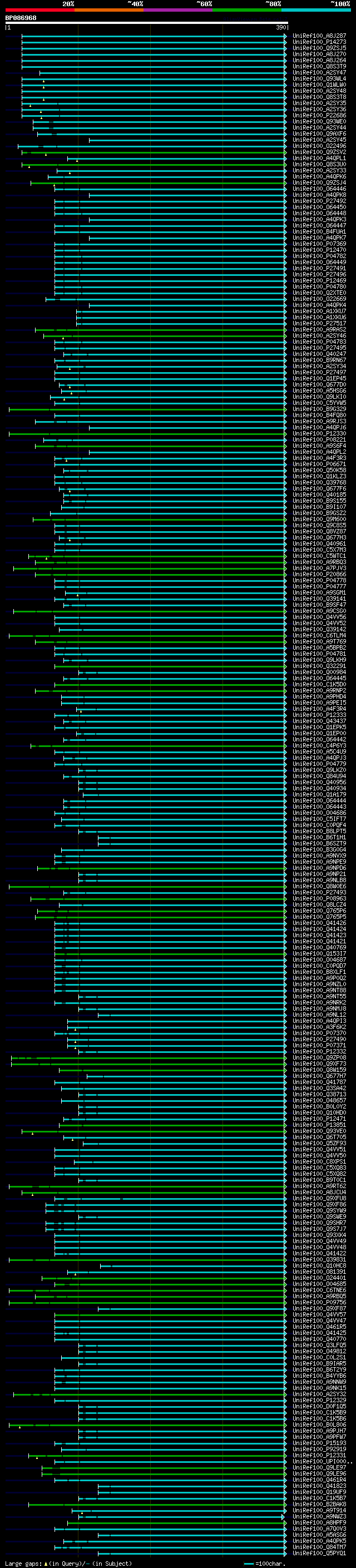Image resolution: width=356 pixels, height=1568 pixels.
Task: Click the UniRef100_Q8S3T9 subject label
Action: coord(319,66)
